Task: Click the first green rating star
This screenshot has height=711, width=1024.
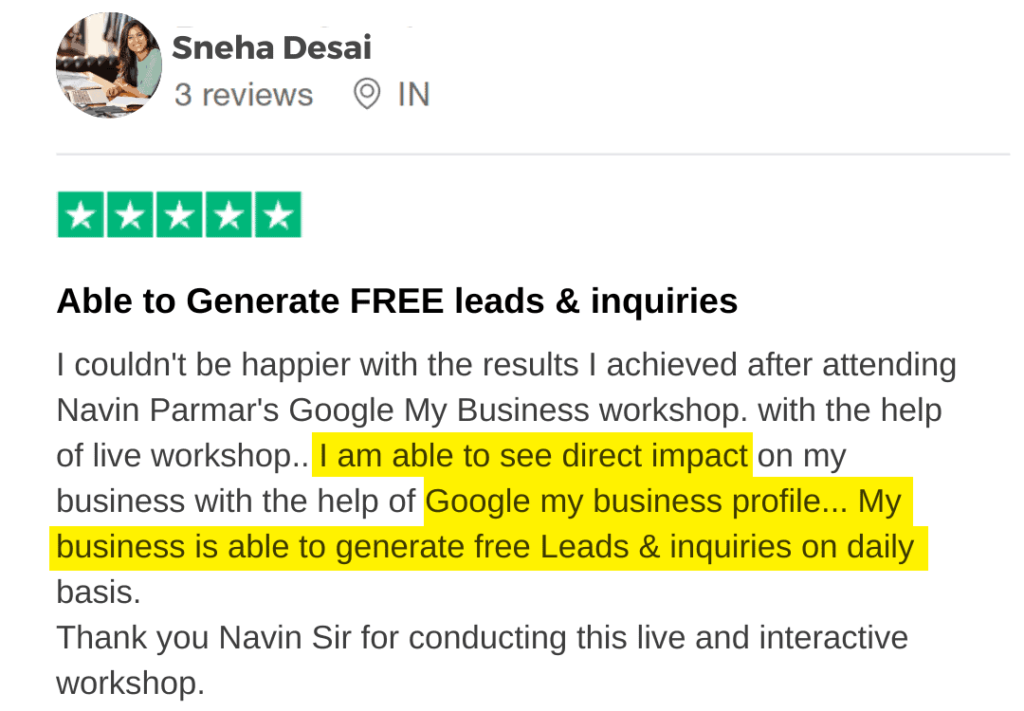Action: pyautogui.click(x=80, y=215)
